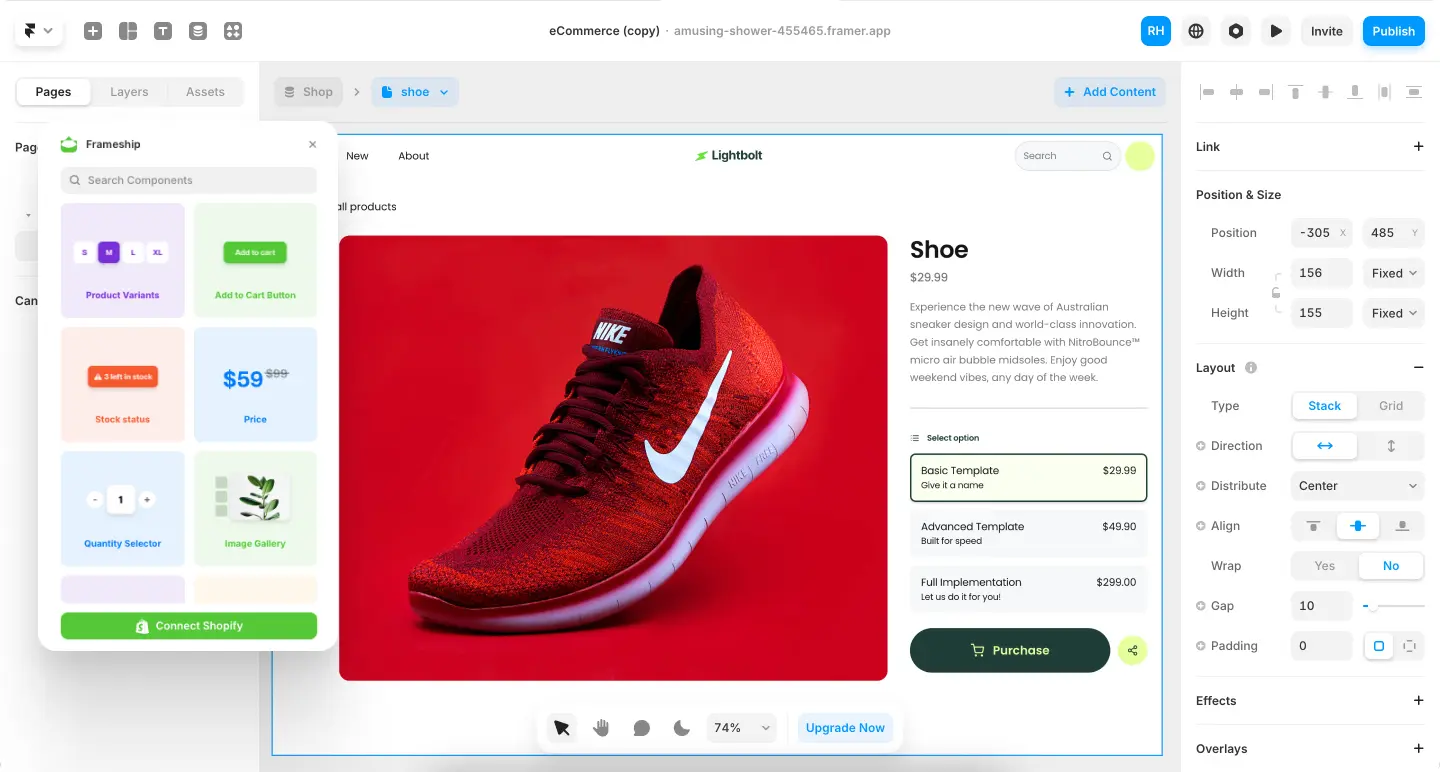Viewport: 1440px width, 772px height.
Task: Open the Width Fixed sizing dropdown
Action: [x=1394, y=273]
